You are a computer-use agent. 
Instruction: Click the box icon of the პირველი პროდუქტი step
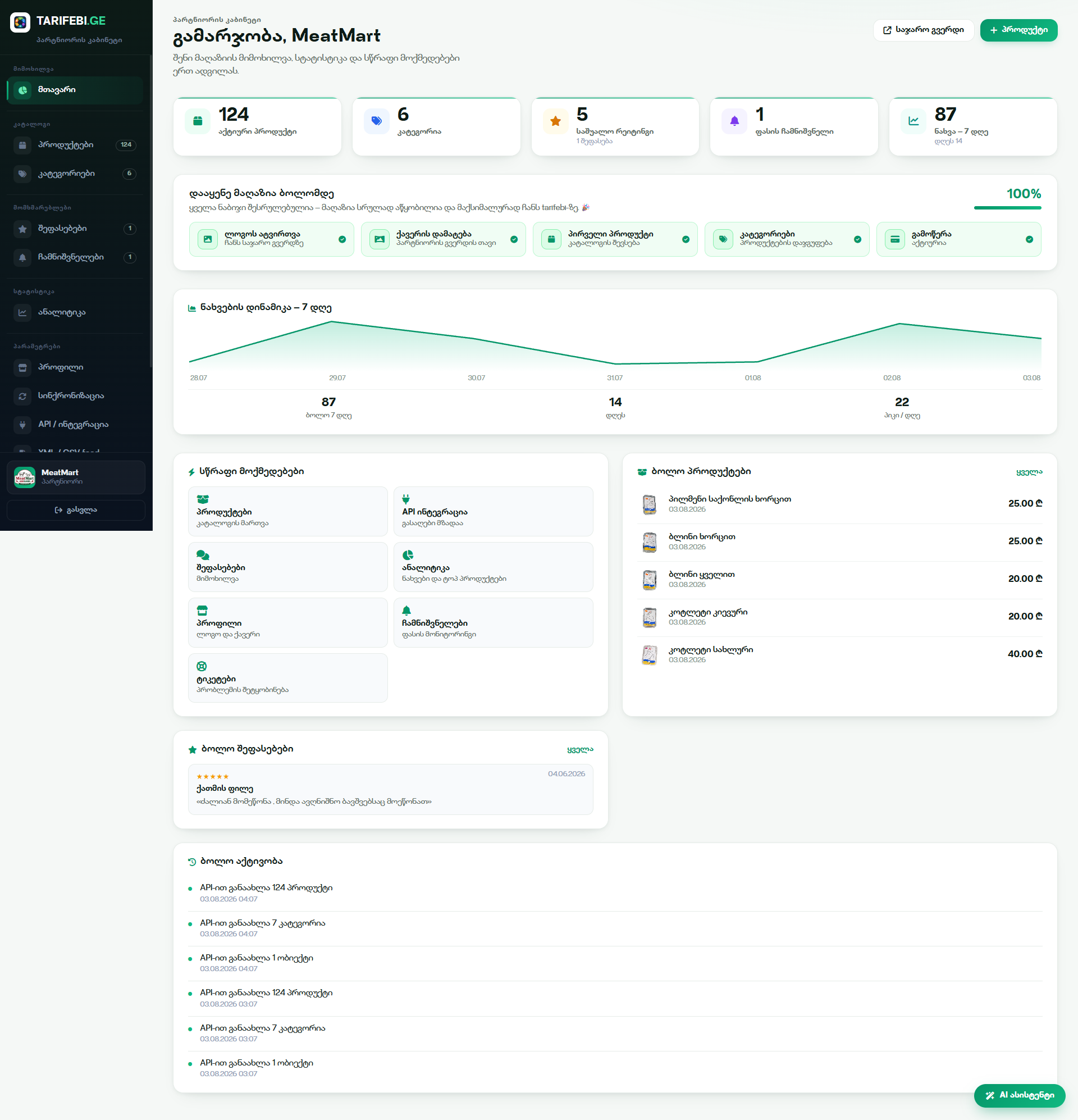(x=551, y=239)
